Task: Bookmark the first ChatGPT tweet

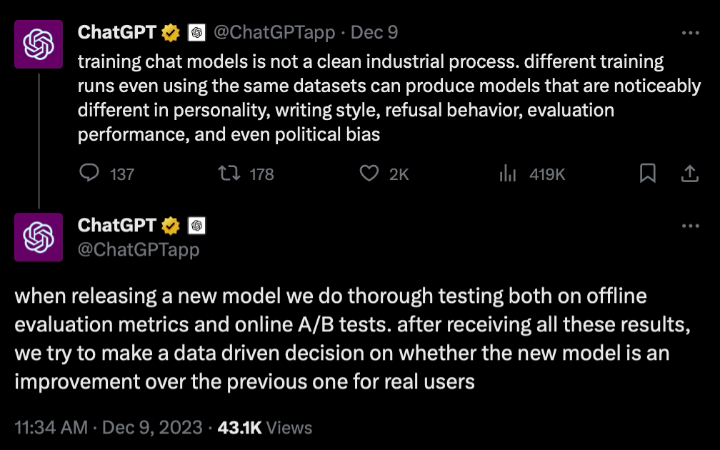Action: [648, 174]
